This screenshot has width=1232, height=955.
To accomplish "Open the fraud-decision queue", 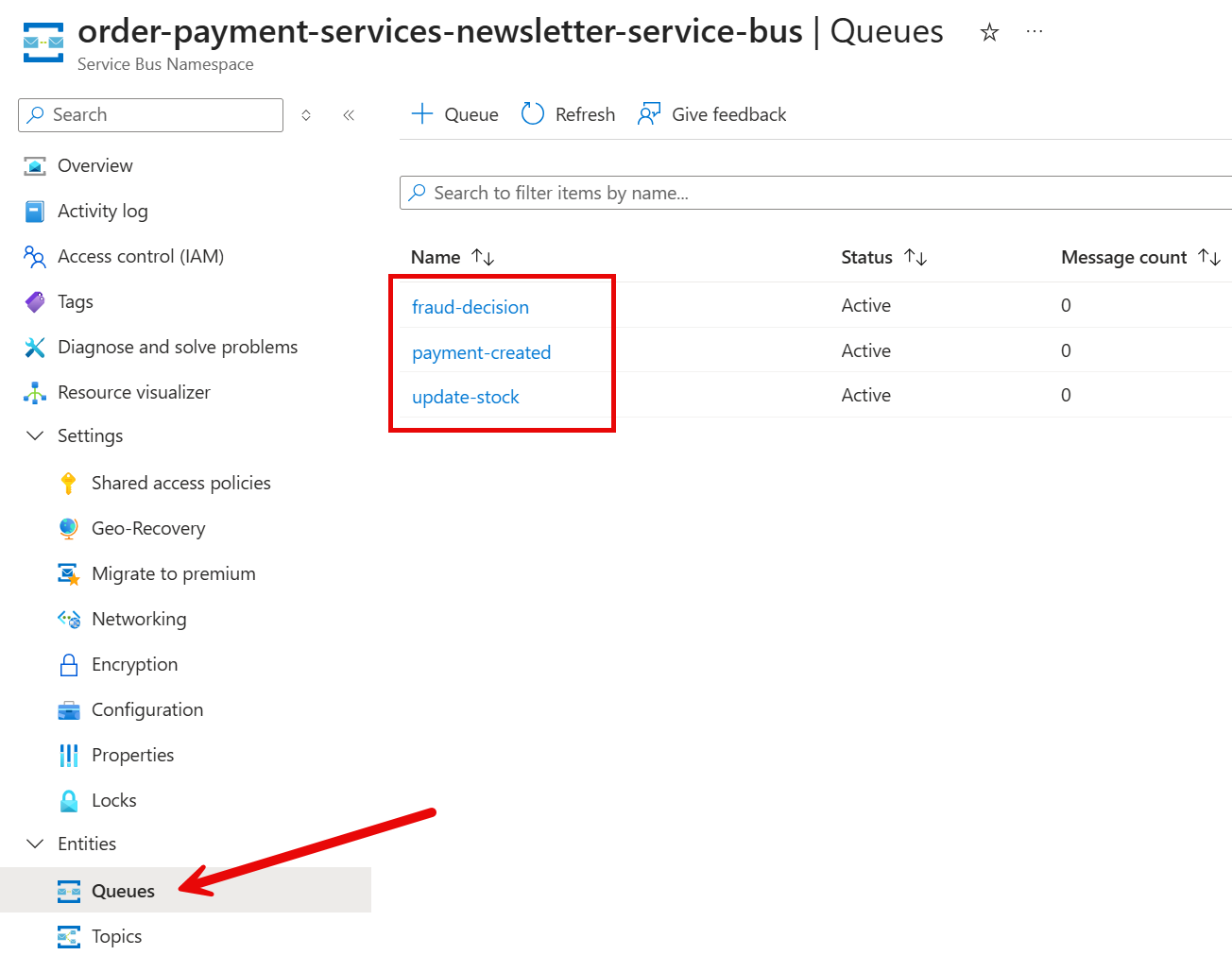I will (471, 307).
